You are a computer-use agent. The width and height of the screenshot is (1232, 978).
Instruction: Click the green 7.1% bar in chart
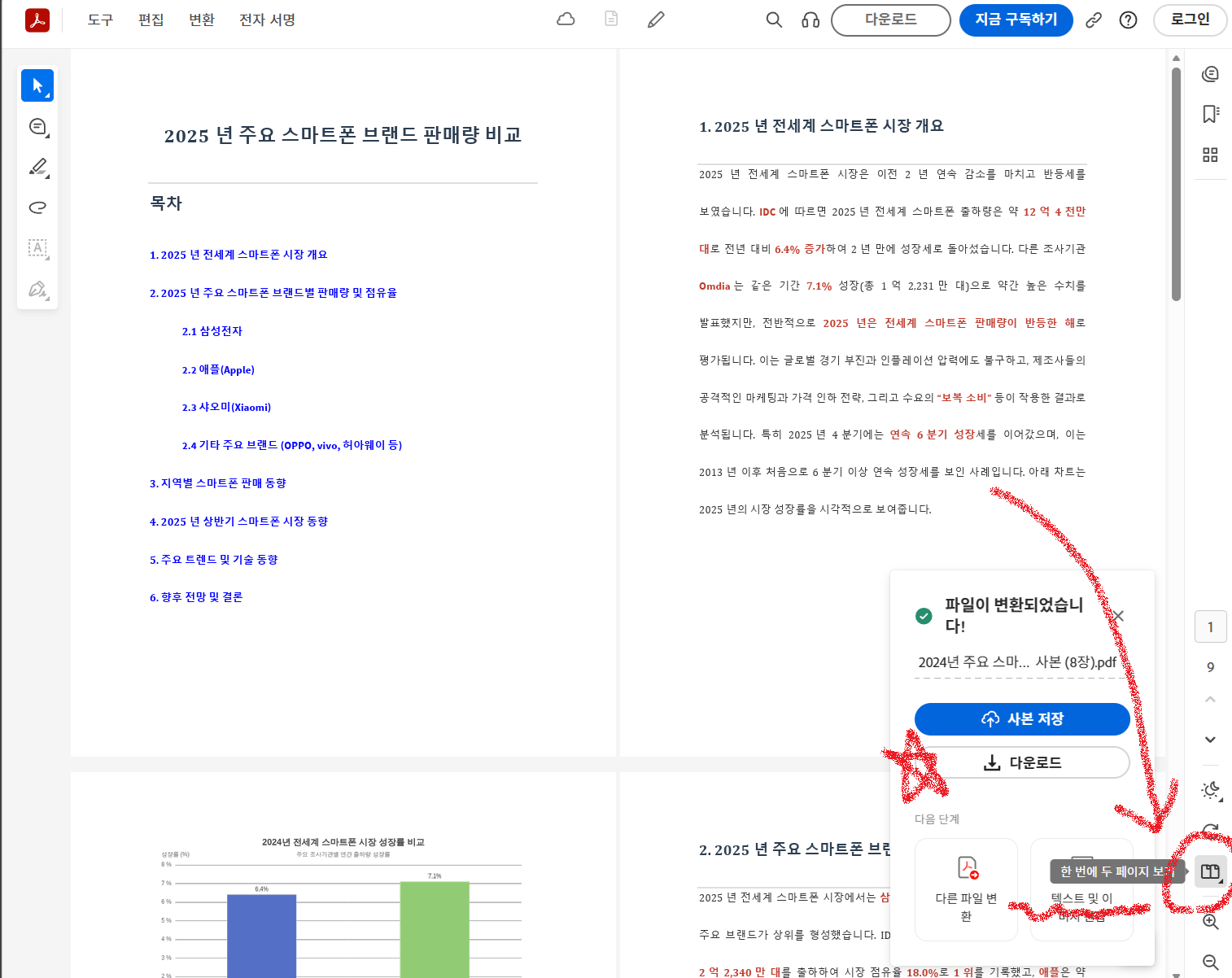coord(435,929)
